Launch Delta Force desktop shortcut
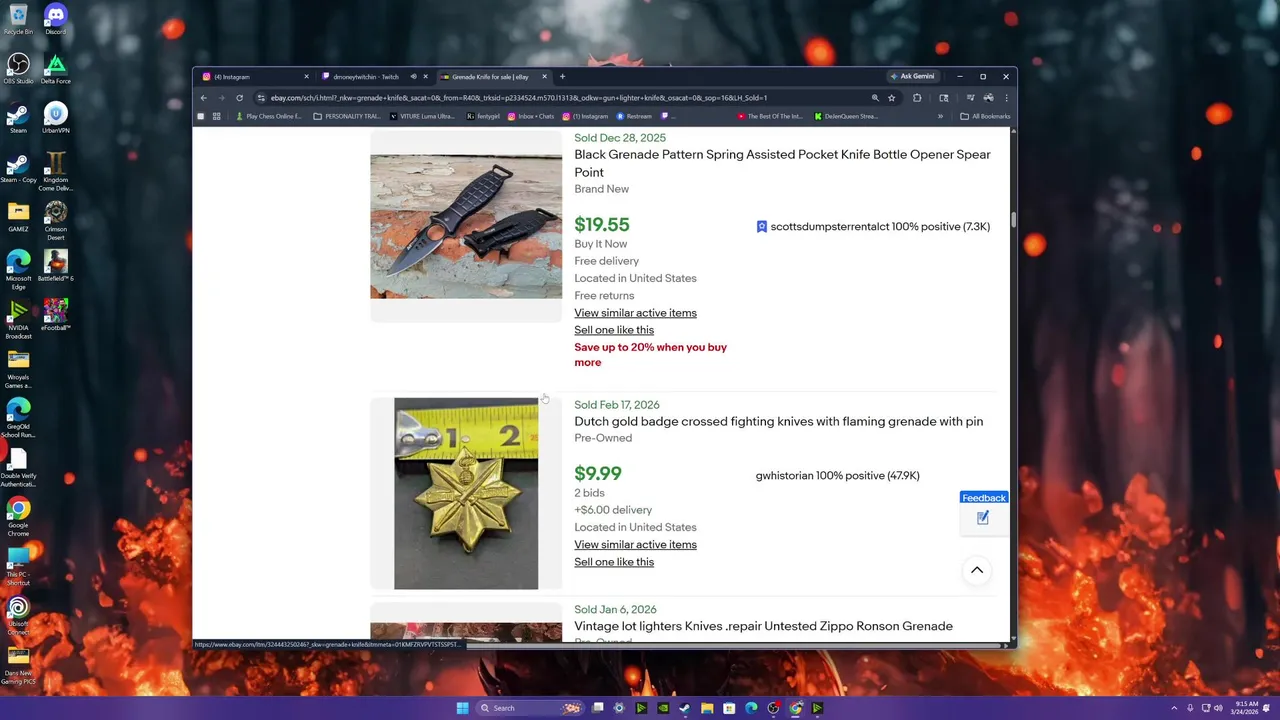Screen dimensions: 1280x720 pos(55,68)
